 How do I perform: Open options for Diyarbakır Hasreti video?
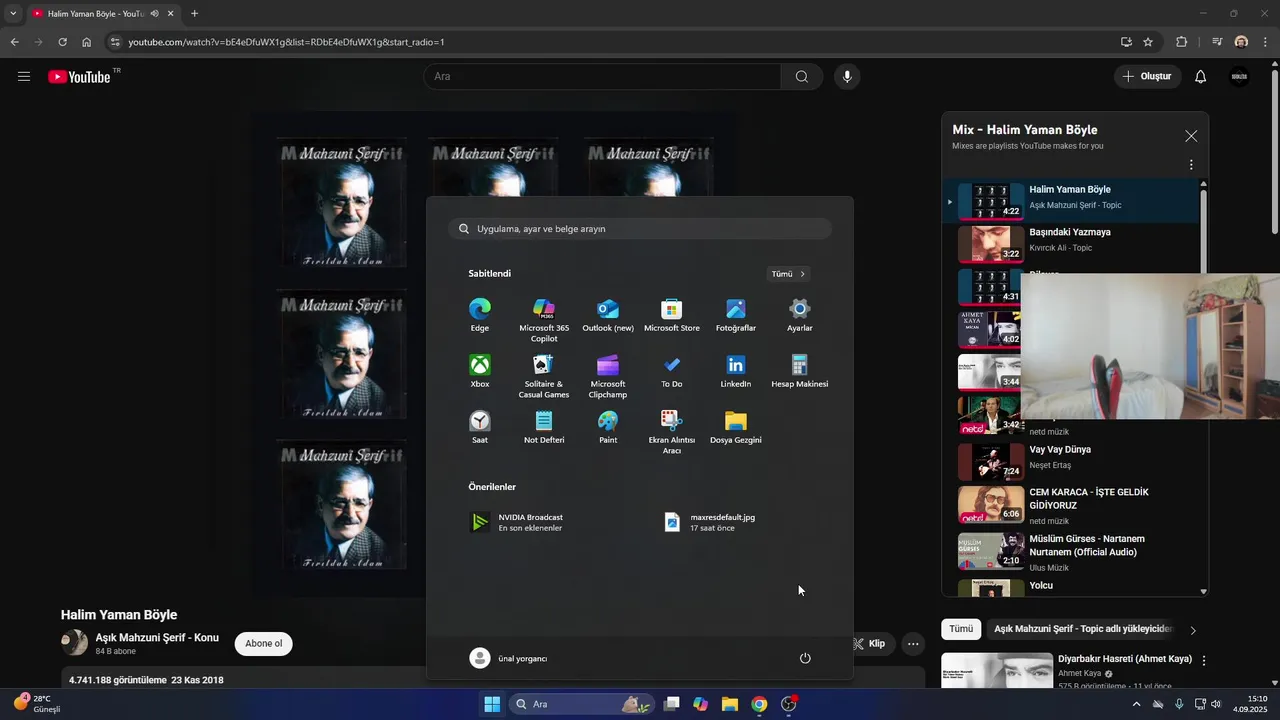click(1204, 661)
